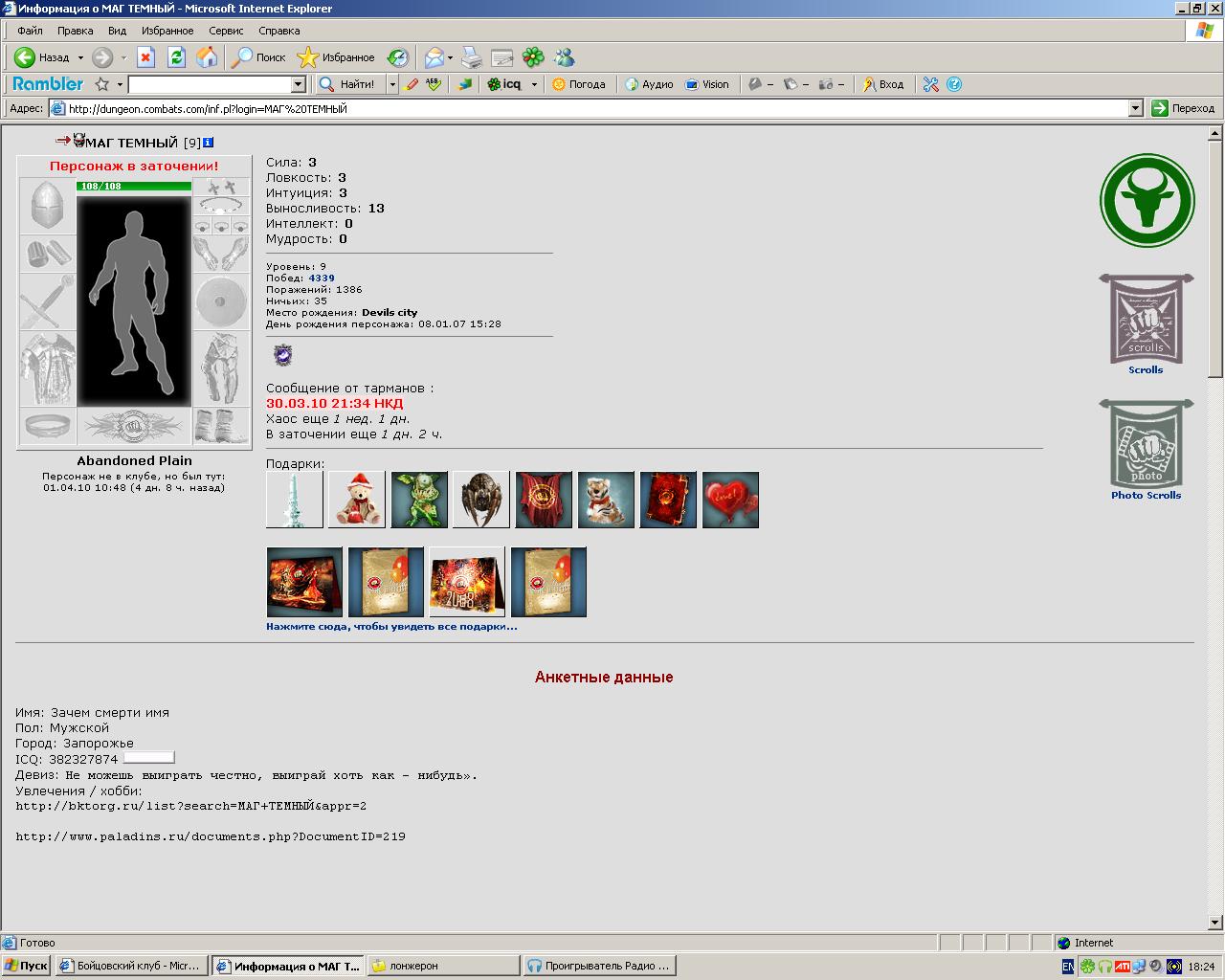
Task: Open the History clock icon
Action: coord(398,57)
